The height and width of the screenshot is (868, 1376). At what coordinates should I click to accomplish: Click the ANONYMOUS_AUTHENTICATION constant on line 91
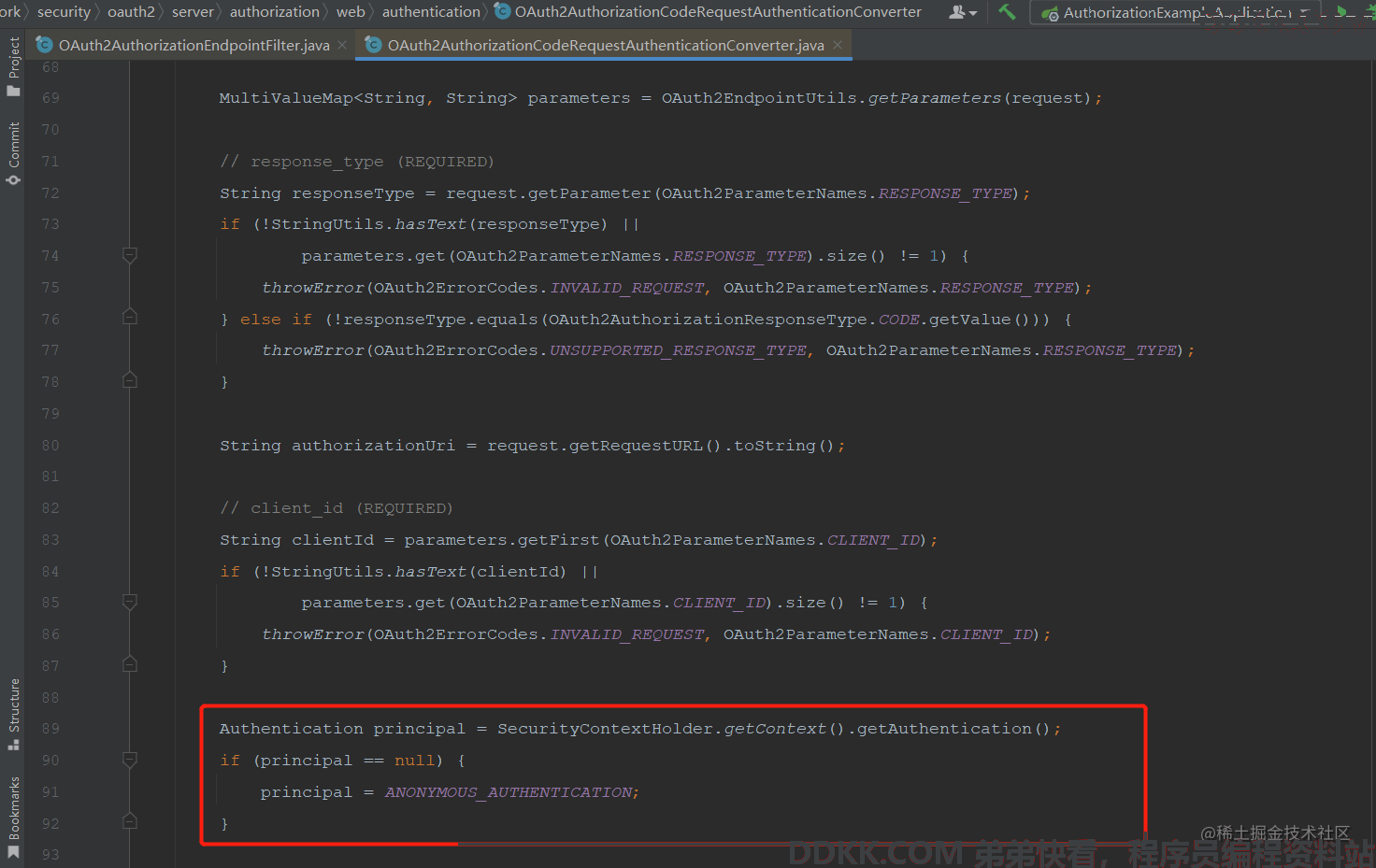[509, 792]
